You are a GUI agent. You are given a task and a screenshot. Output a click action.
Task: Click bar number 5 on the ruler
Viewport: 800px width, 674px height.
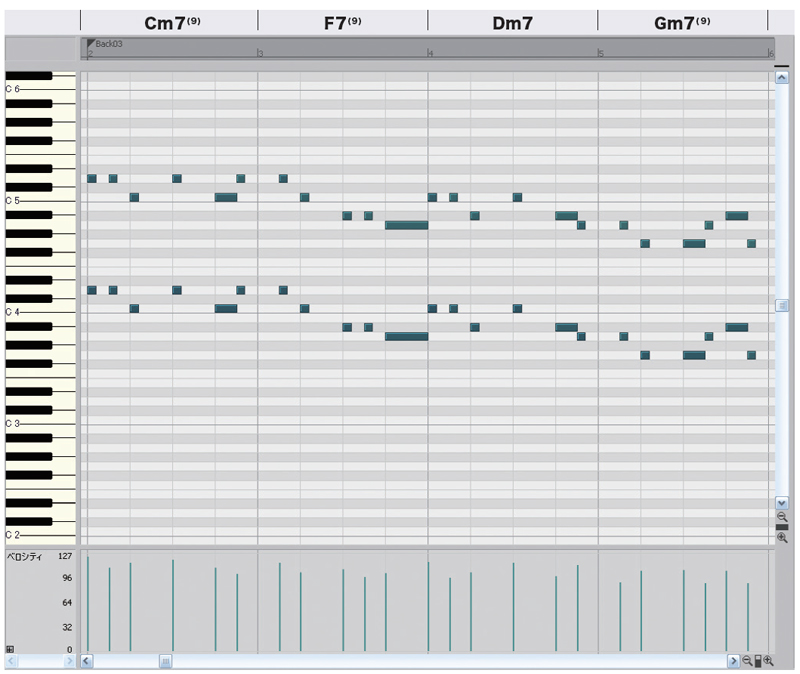click(x=601, y=54)
